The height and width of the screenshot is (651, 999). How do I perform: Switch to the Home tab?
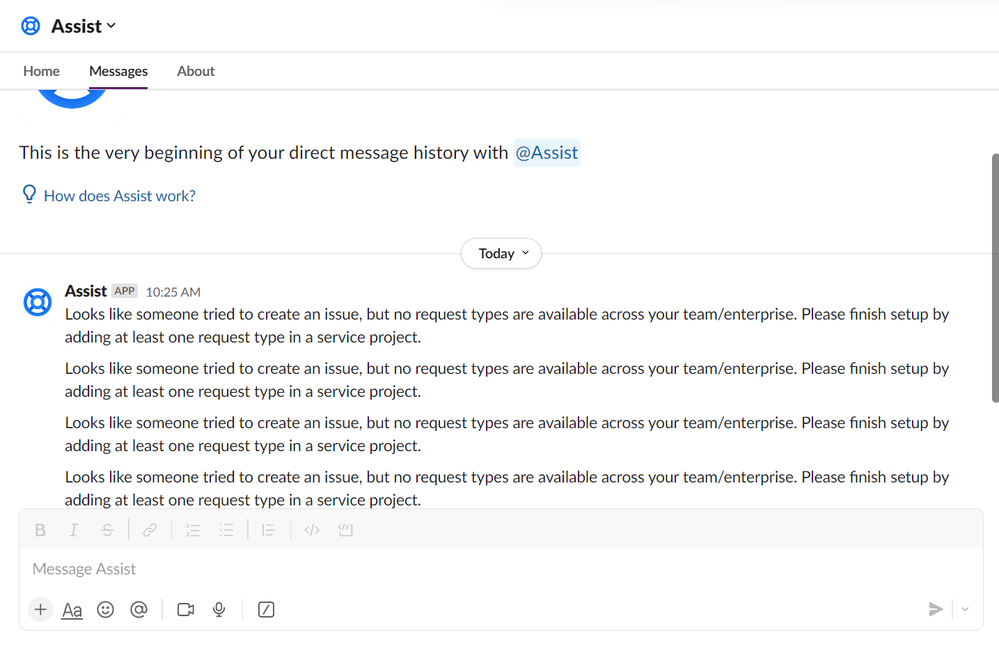[x=41, y=71]
